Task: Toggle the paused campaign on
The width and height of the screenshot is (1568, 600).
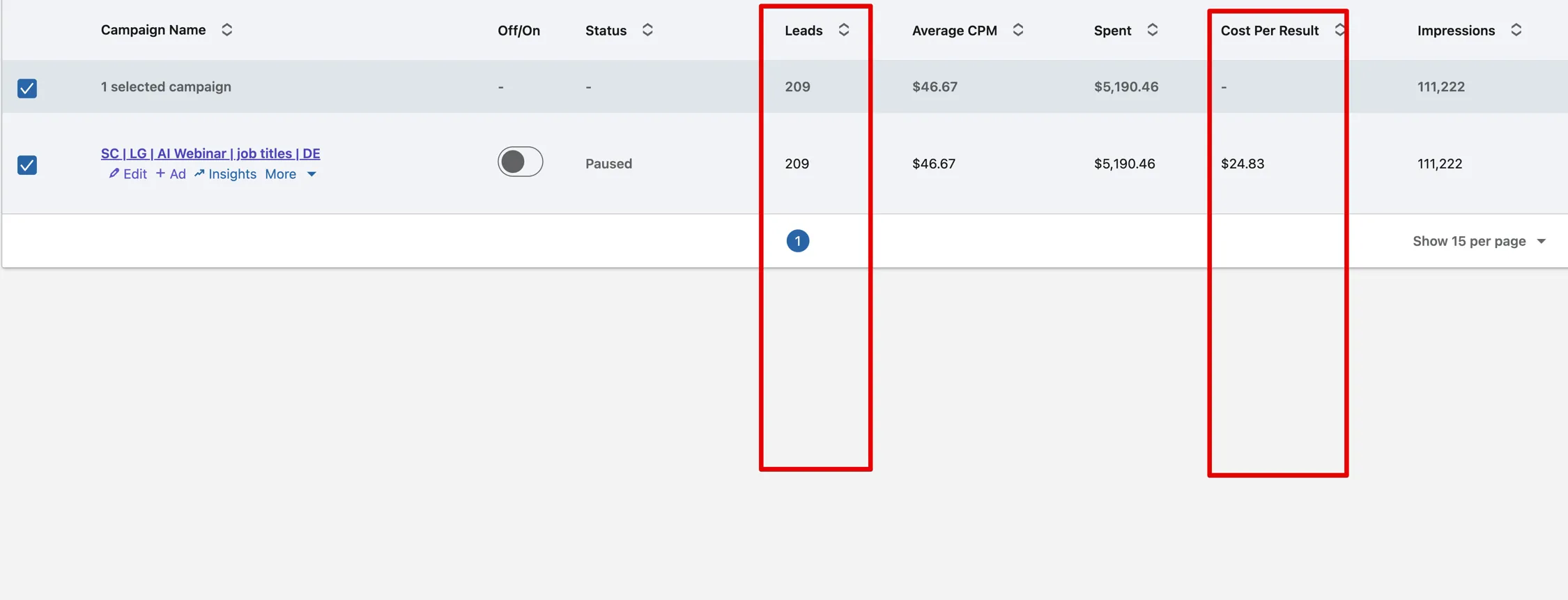Action: click(520, 162)
